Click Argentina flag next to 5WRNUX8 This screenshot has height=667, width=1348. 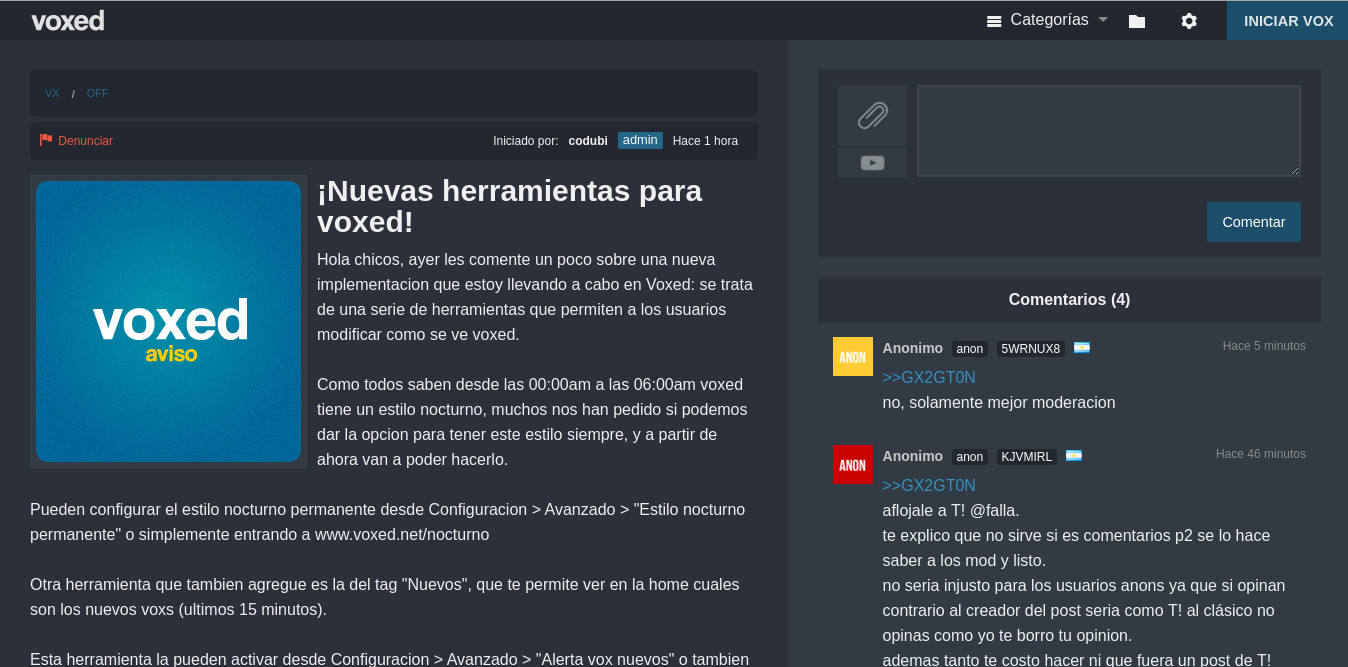[1081, 348]
